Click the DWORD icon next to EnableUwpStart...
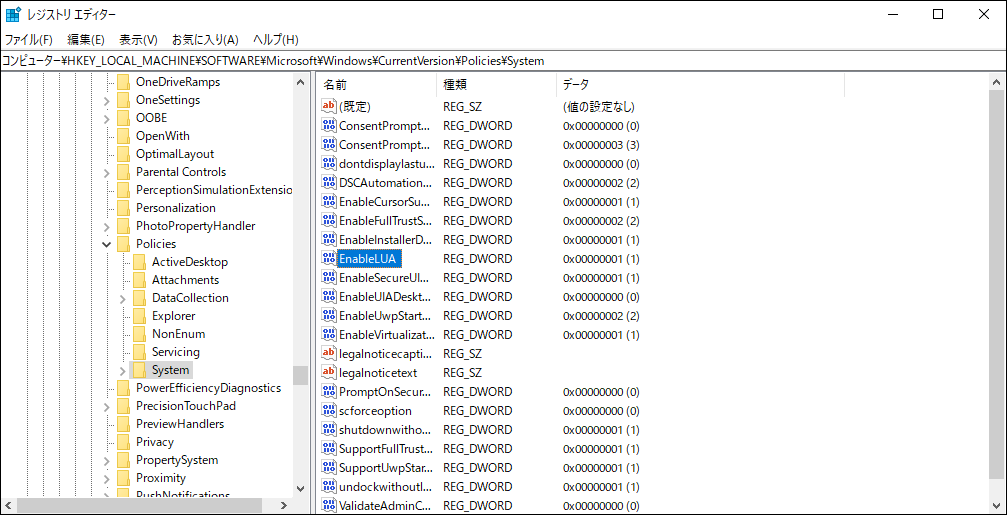The image size is (1007, 515). (329, 316)
